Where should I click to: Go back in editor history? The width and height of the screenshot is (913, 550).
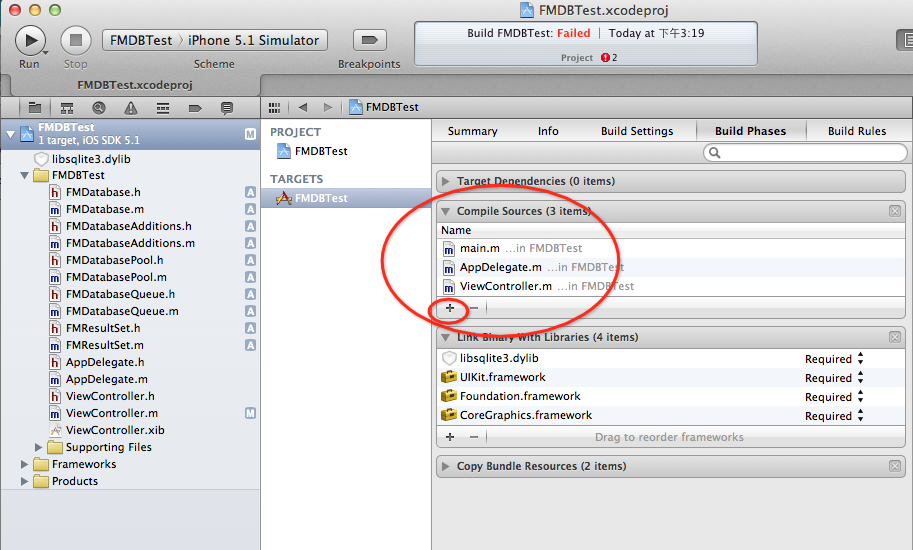tap(303, 107)
